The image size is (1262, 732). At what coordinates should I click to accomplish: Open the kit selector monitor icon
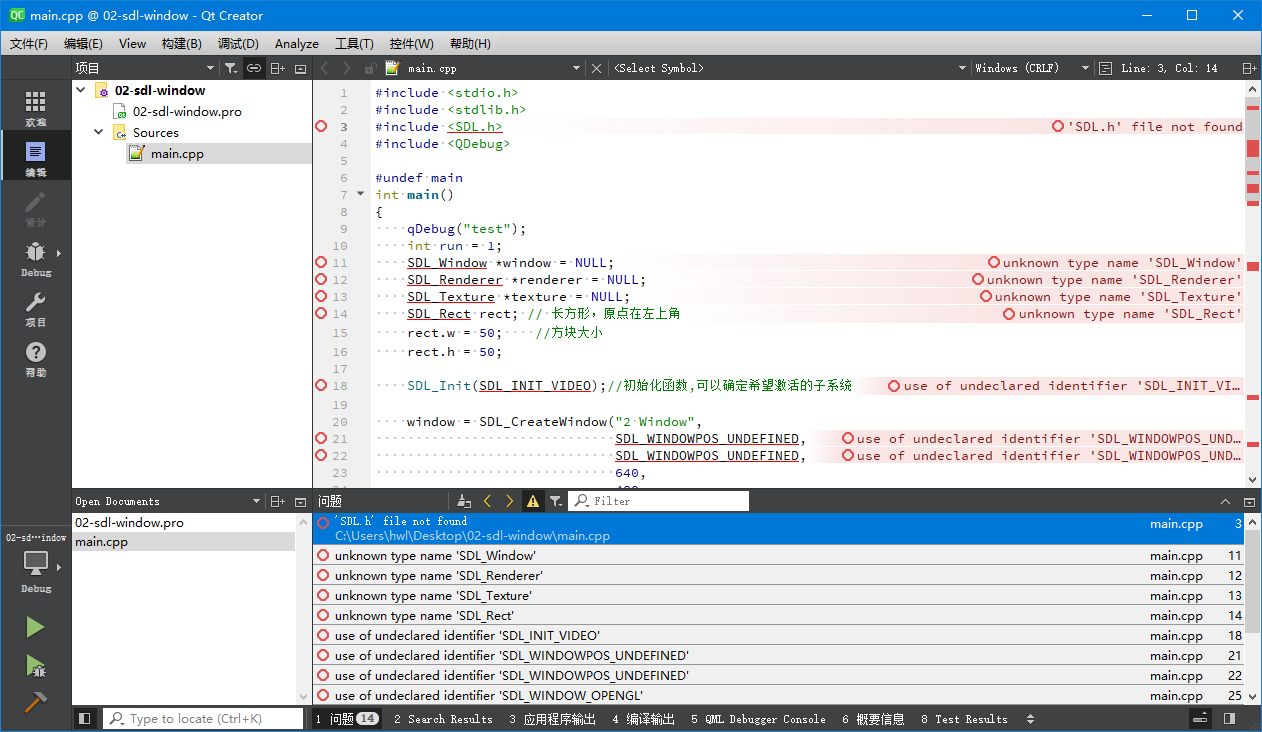(36, 566)
